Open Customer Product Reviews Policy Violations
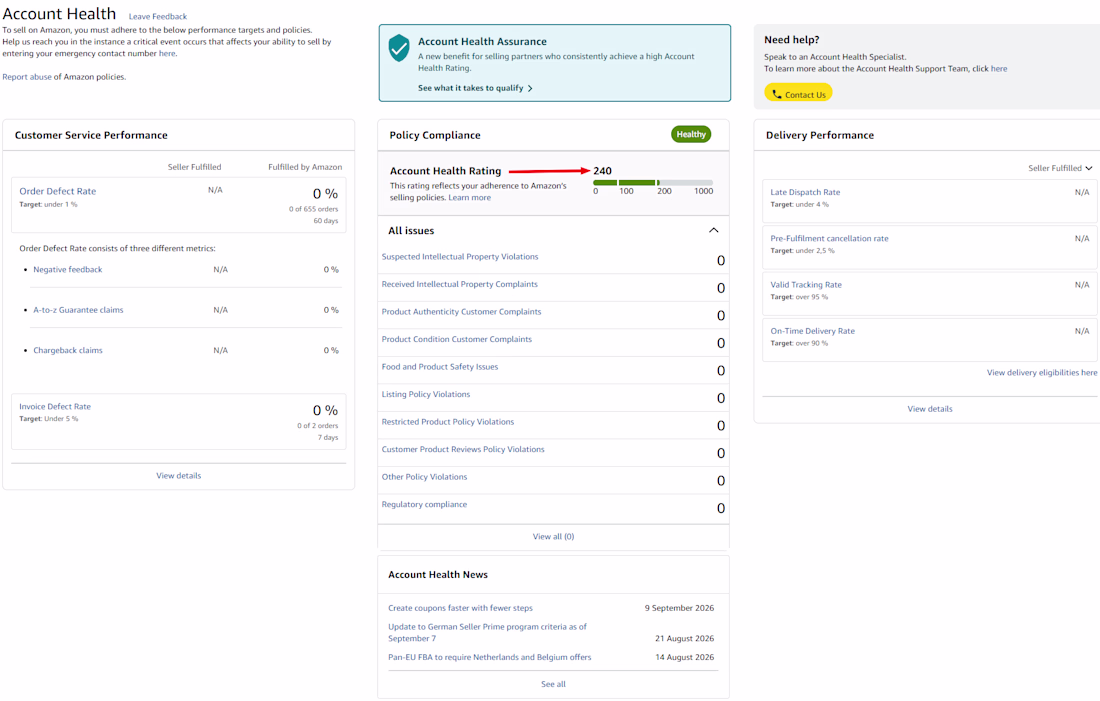 click(x=463, y=449)
